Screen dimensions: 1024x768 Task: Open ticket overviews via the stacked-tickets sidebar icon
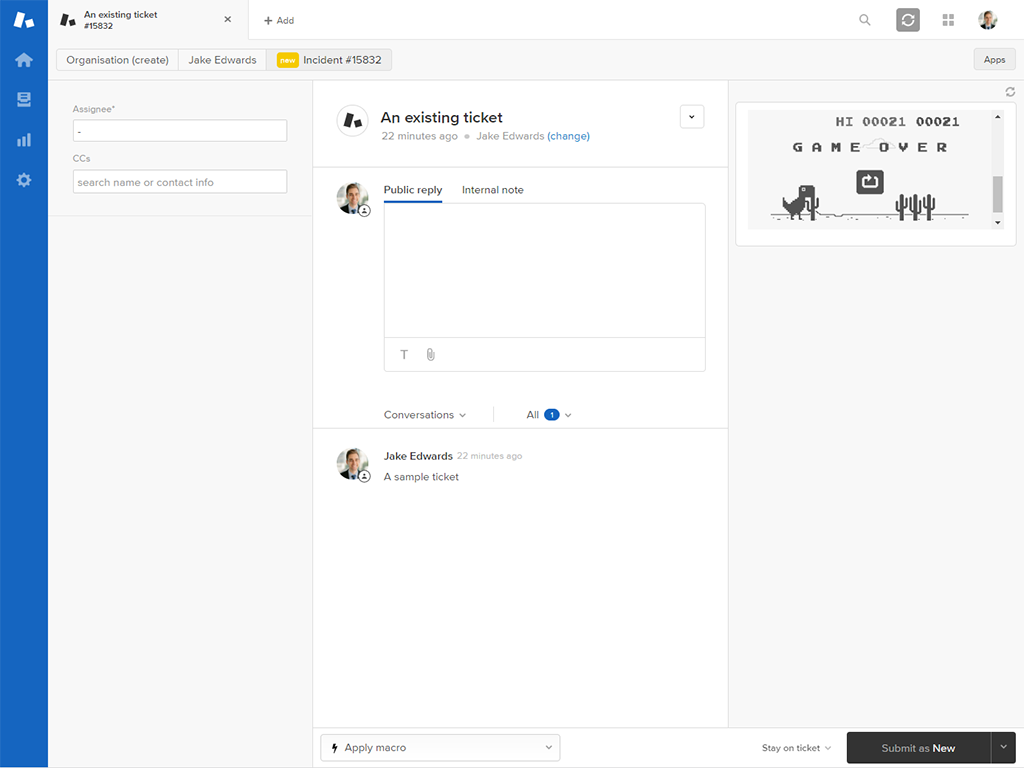(x=23, y=99)
